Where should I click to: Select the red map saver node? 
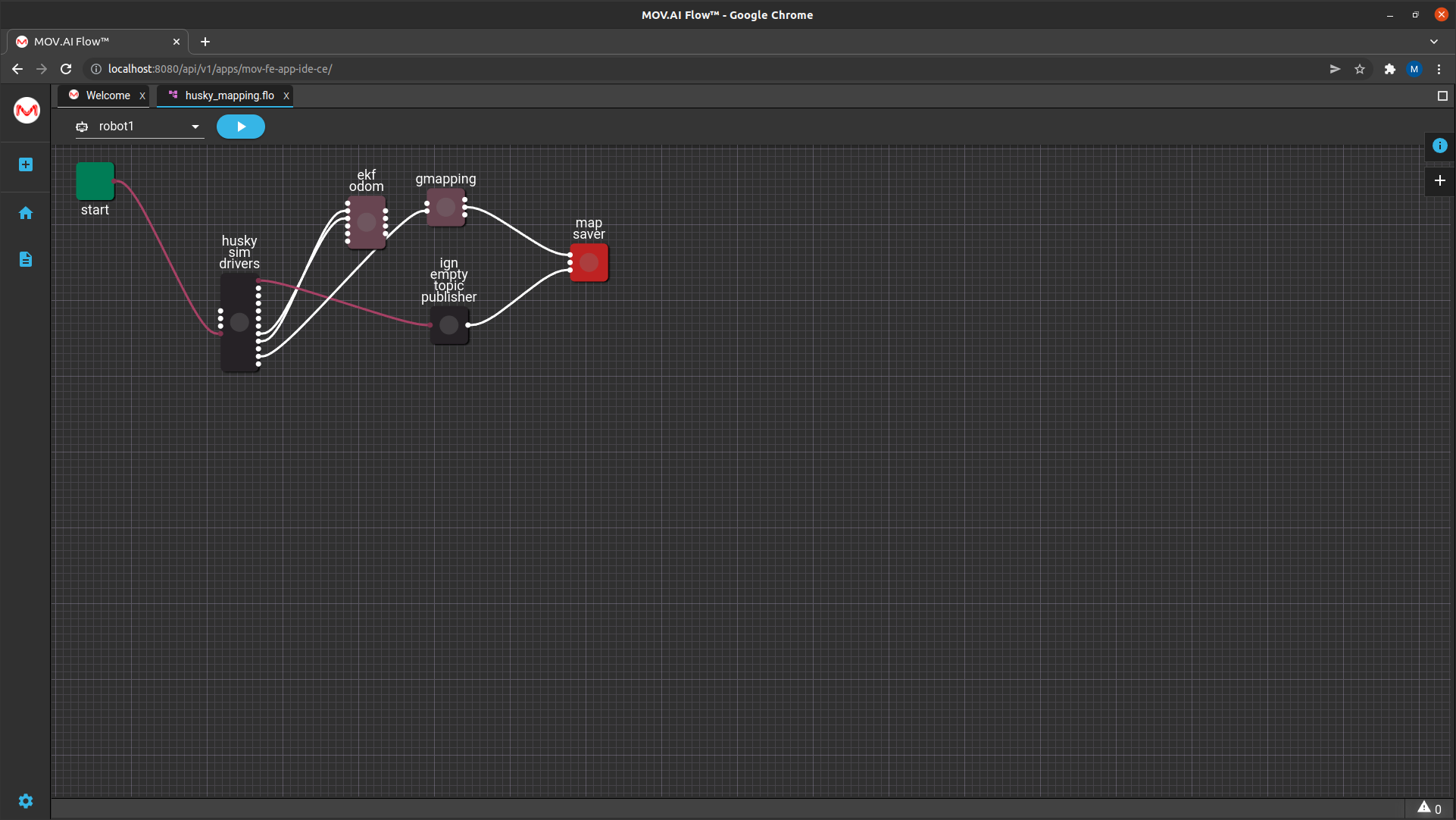(x=589, y=263)
